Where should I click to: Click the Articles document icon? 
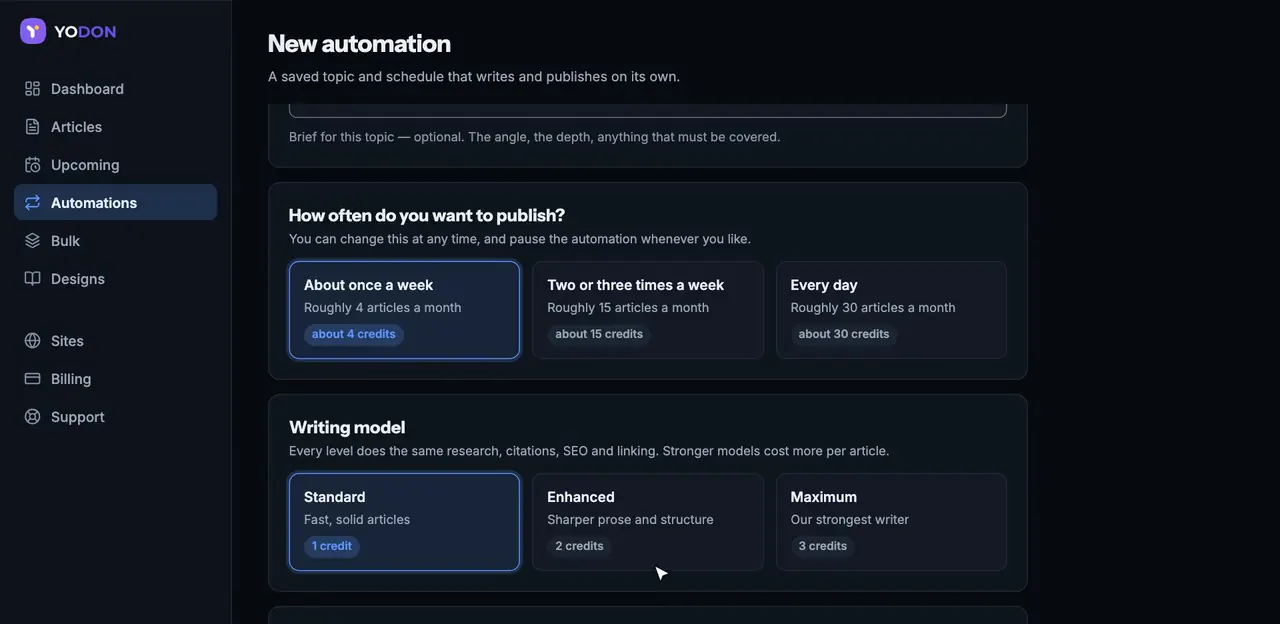[x=33, y=127]
